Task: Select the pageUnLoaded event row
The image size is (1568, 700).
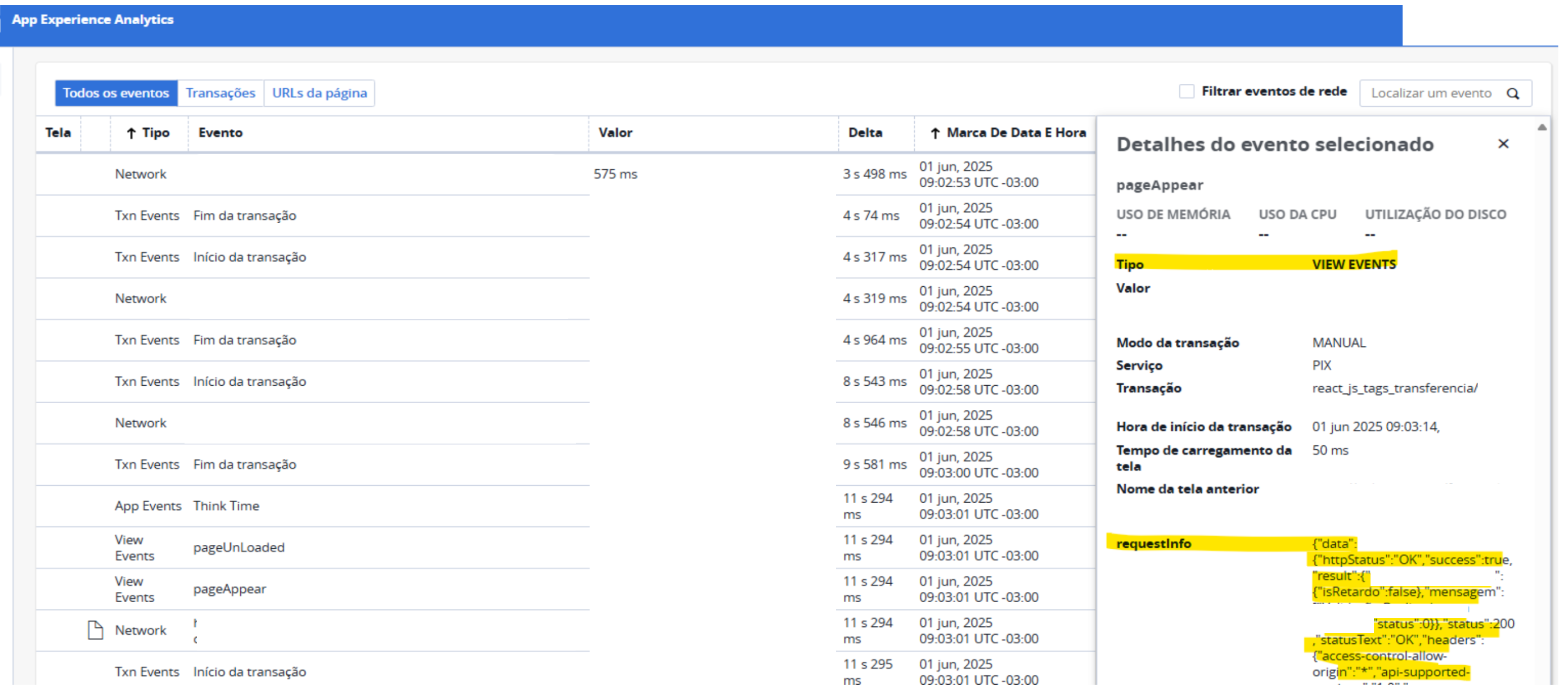Action: pyautogui.click(x=239, y=548)
